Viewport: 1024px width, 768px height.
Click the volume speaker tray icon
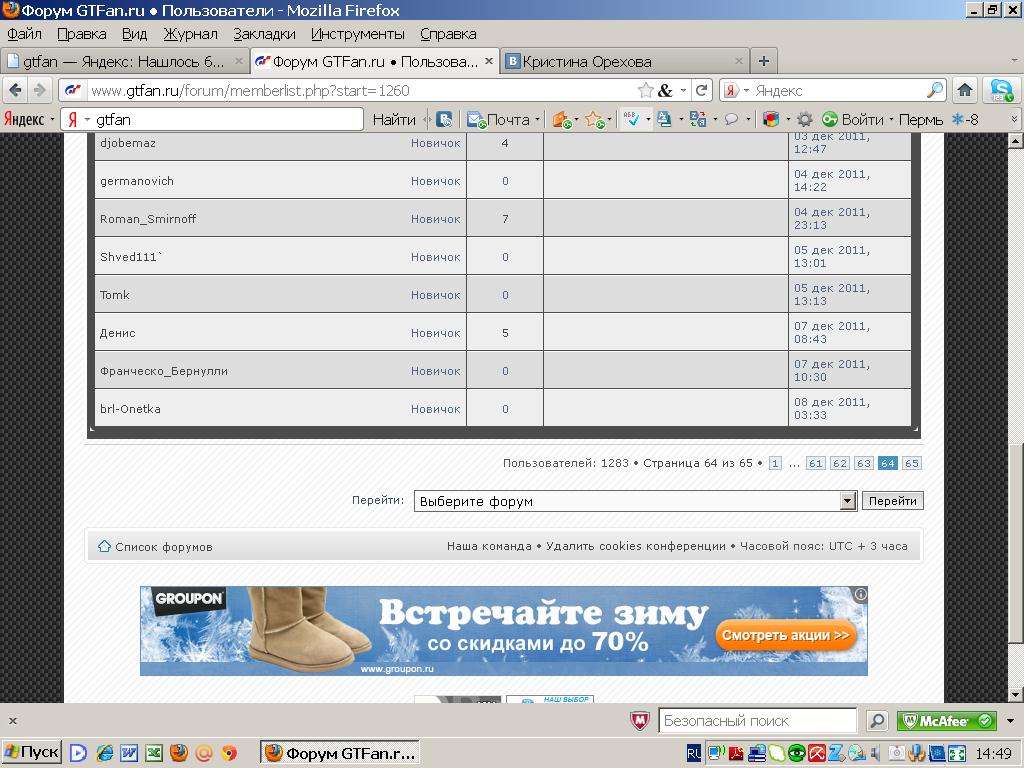[875, 754]
